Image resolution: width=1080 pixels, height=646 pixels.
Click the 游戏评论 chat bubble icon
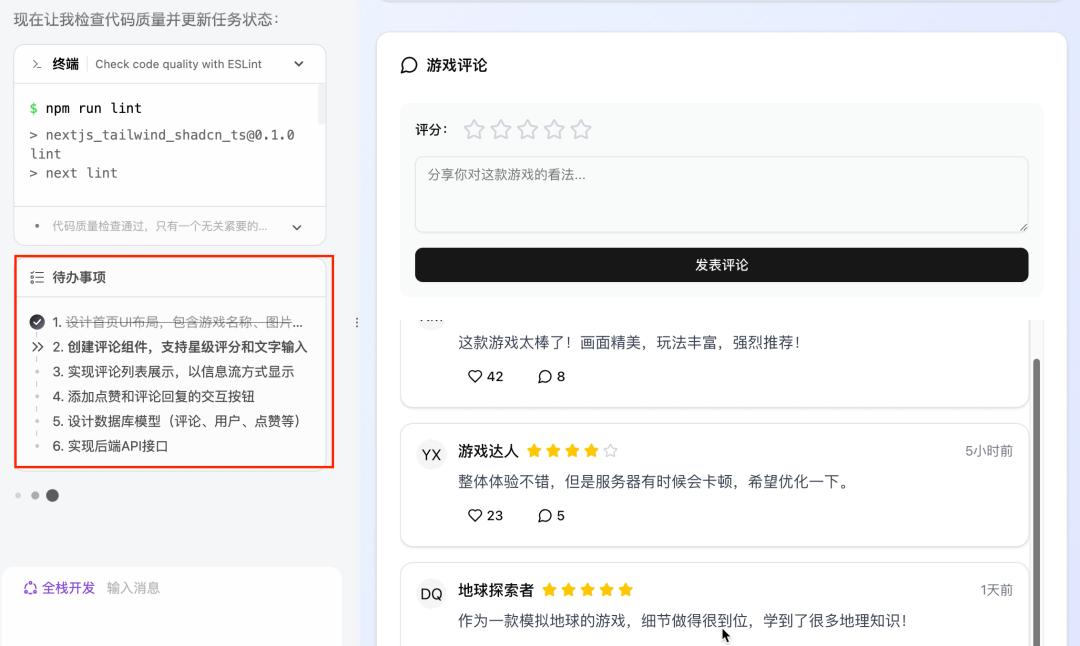coord(409,65)
